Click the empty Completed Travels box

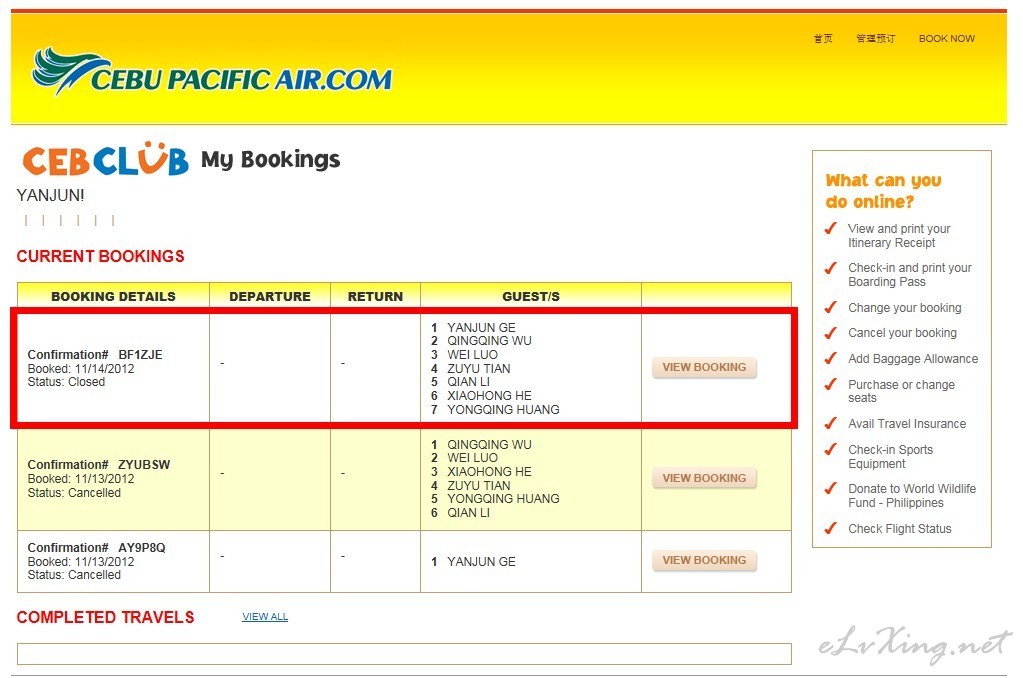(x=405, y=654)
